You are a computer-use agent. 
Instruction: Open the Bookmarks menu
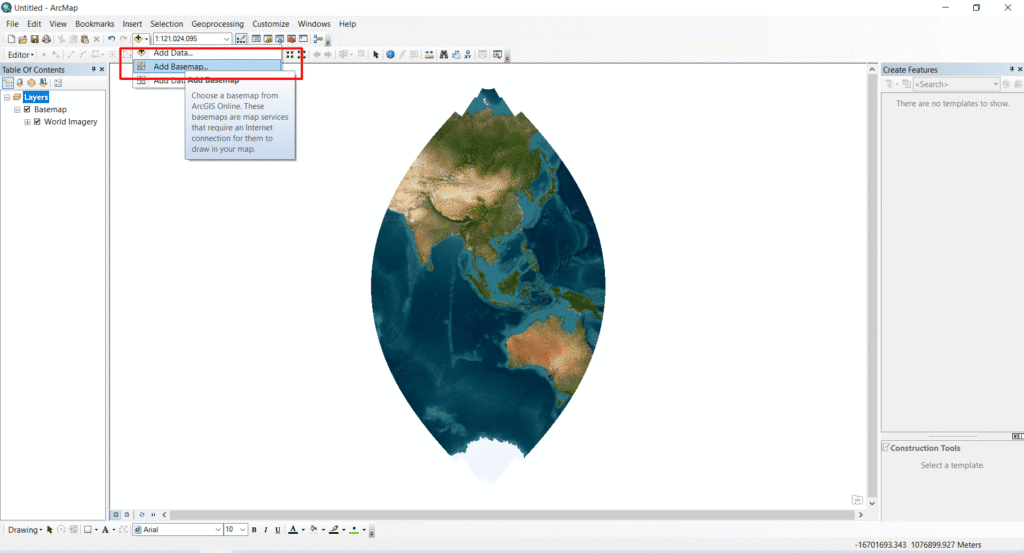pyautogui.click(x=95, y=24)
